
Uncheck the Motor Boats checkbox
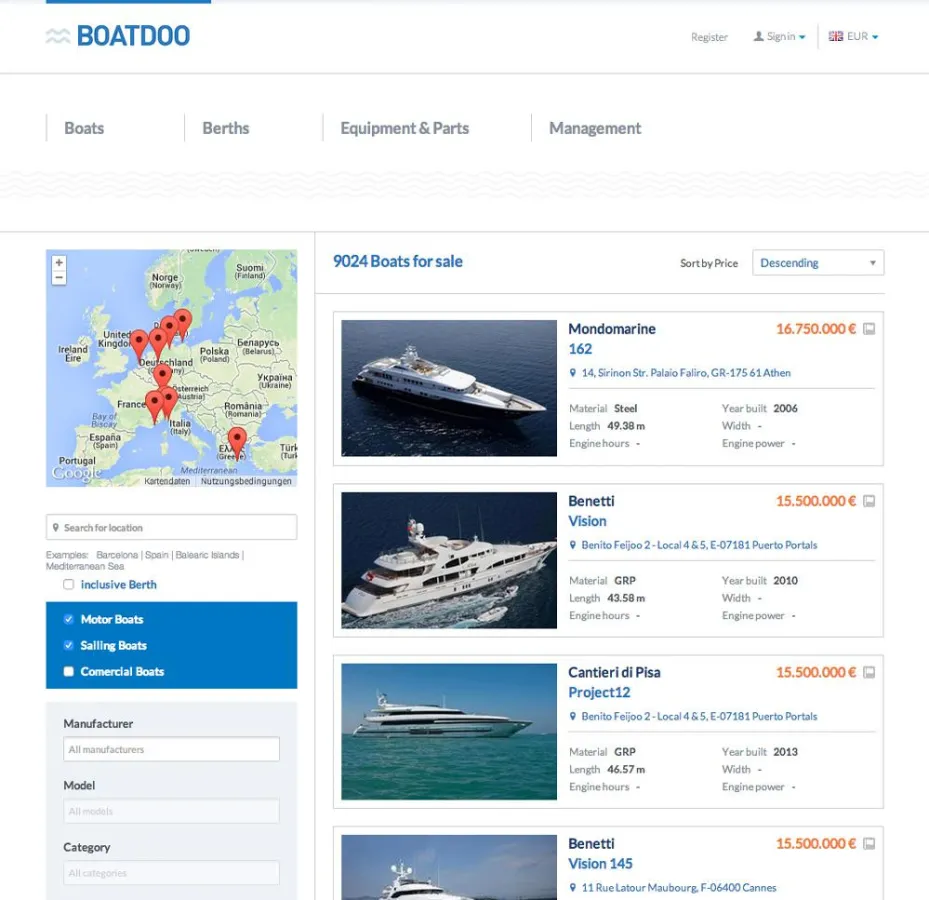pyautogui.click(x=69, y=619)
